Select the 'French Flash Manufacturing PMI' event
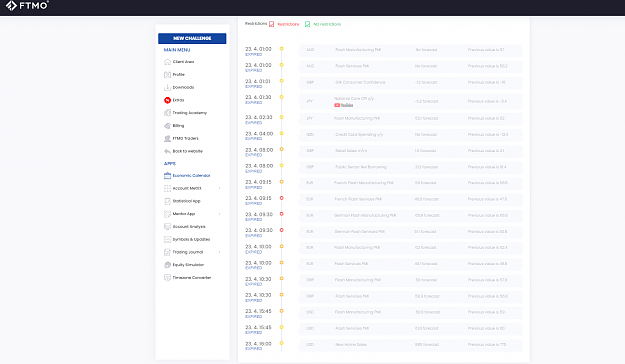The image size is (625, 364). pyautogui.click(x=364, y=183)
